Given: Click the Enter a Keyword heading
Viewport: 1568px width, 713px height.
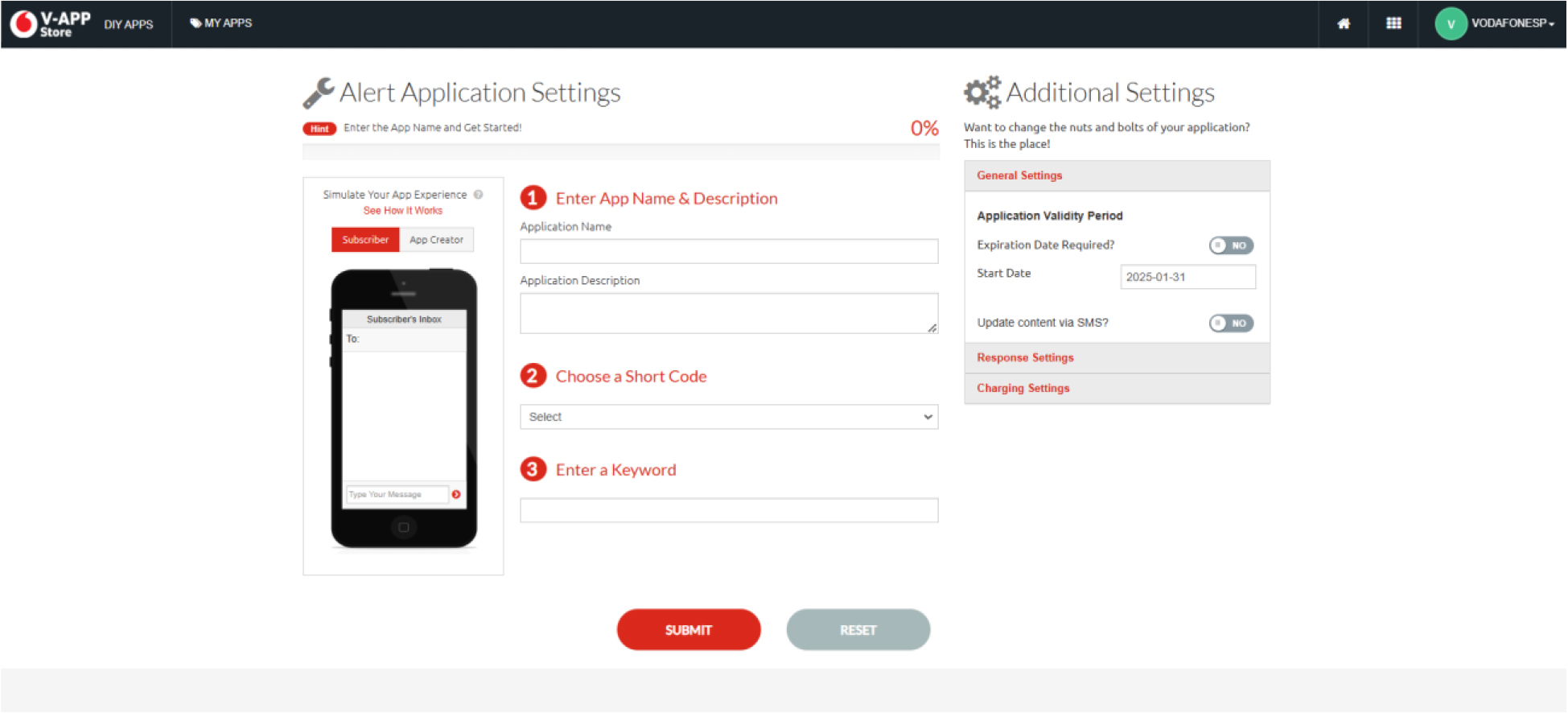Looking at the screenshot, I should 615,470.
